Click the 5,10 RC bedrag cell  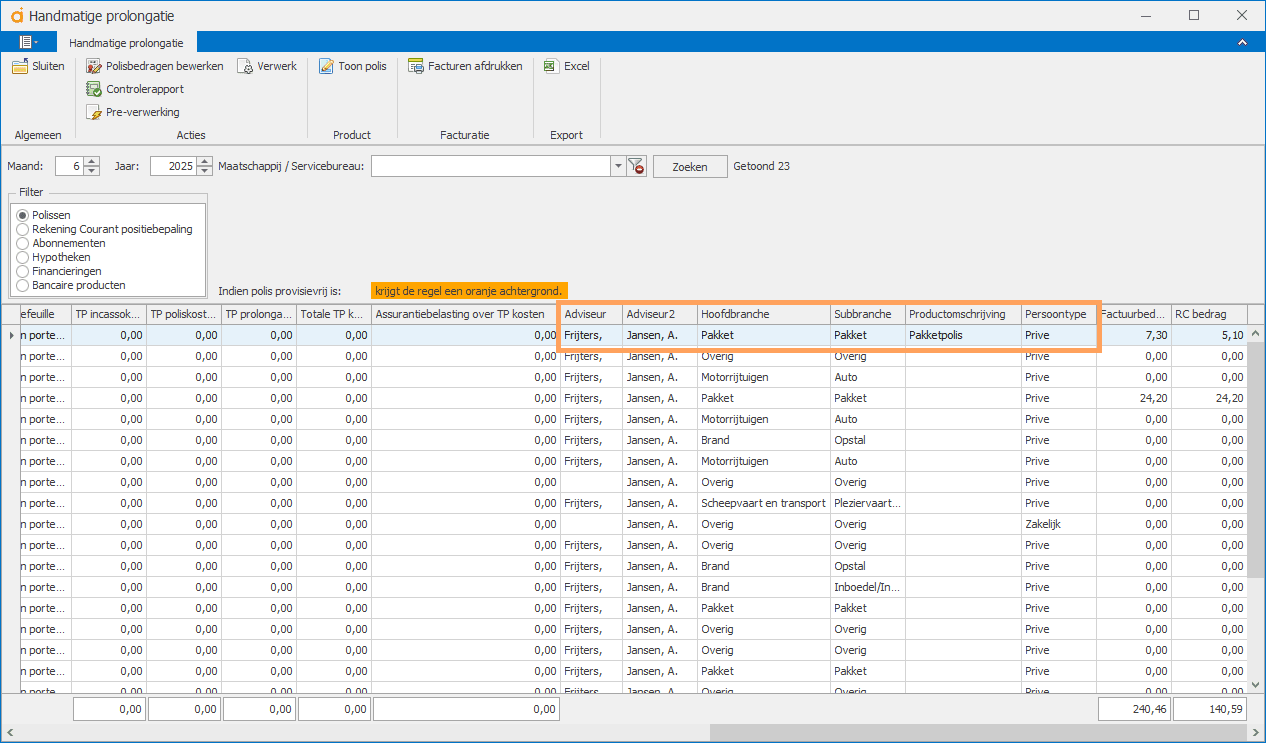pyautogui.click(x=1209, y=335)
